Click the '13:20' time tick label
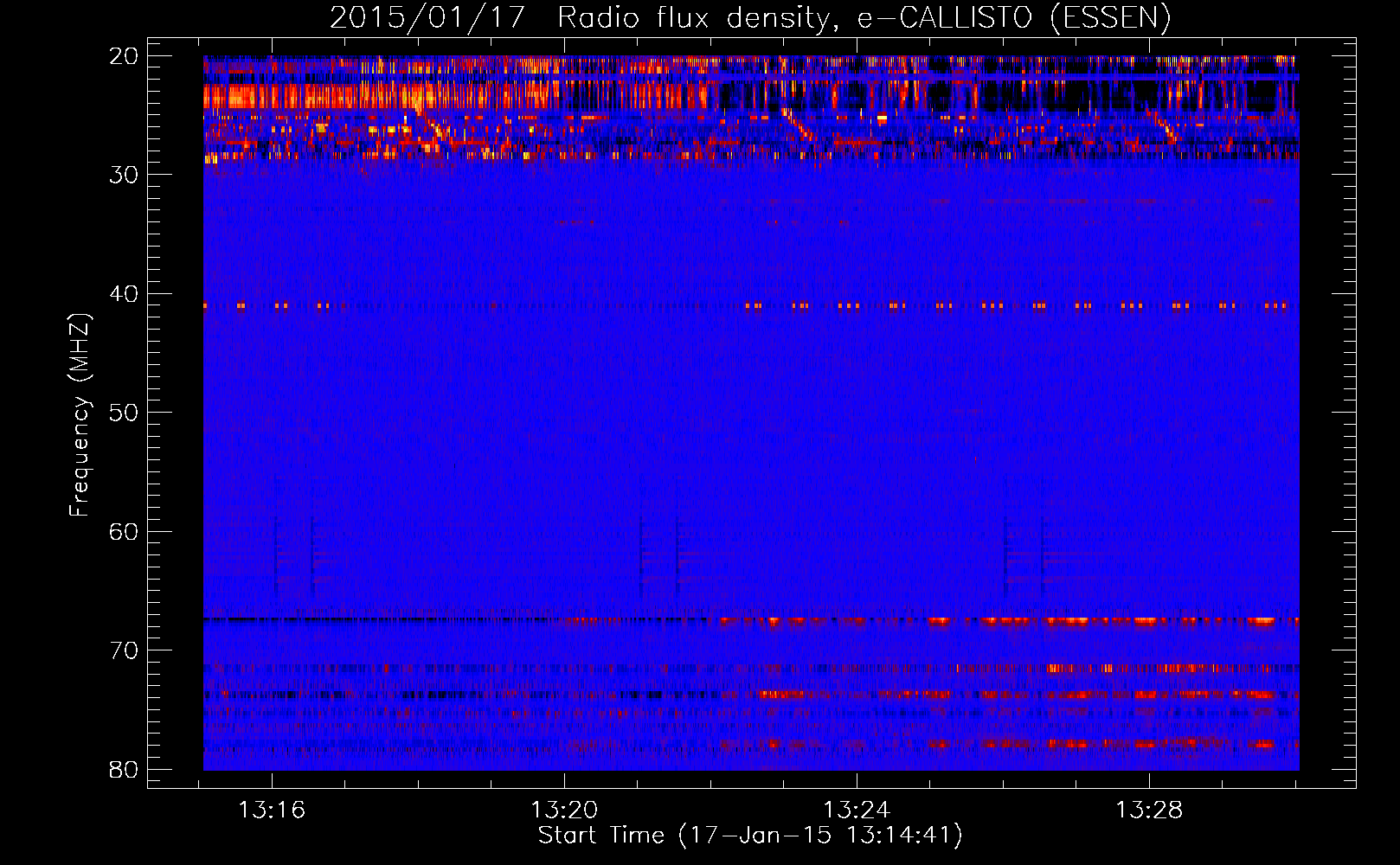Image resolution: width=1400 pixels, height=865 pixels. pyautogui.click(x=564, y=811)
